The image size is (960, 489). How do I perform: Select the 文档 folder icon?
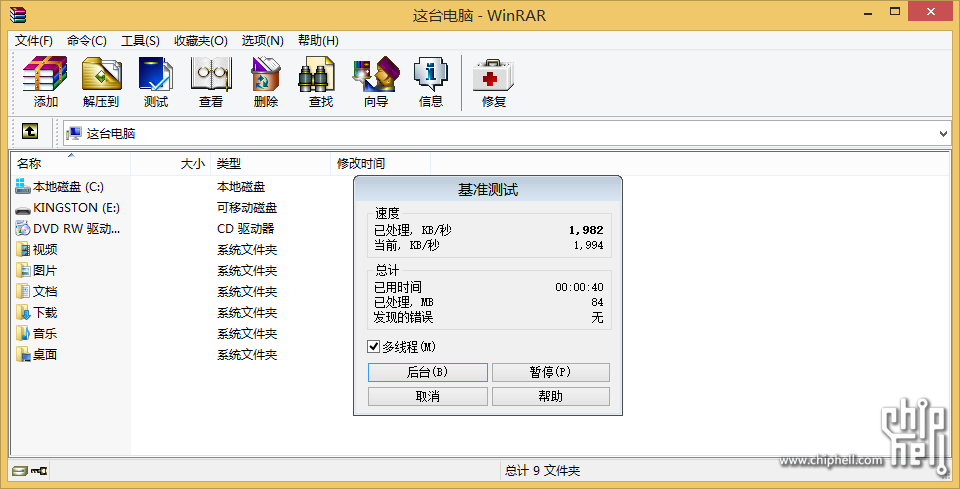tap(23, 291)
